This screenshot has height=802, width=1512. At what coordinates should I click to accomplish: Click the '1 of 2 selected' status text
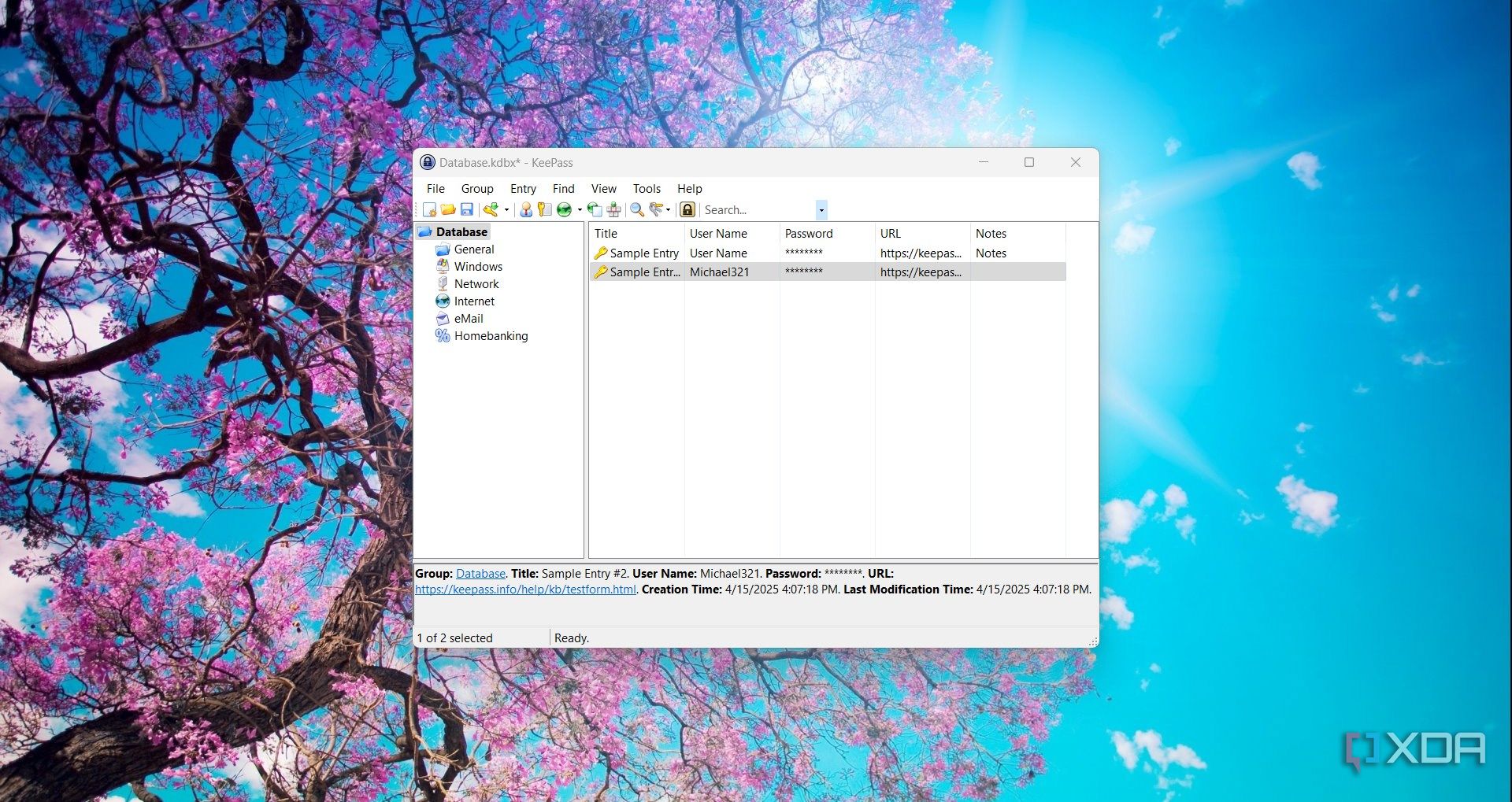tap(454, 638)
